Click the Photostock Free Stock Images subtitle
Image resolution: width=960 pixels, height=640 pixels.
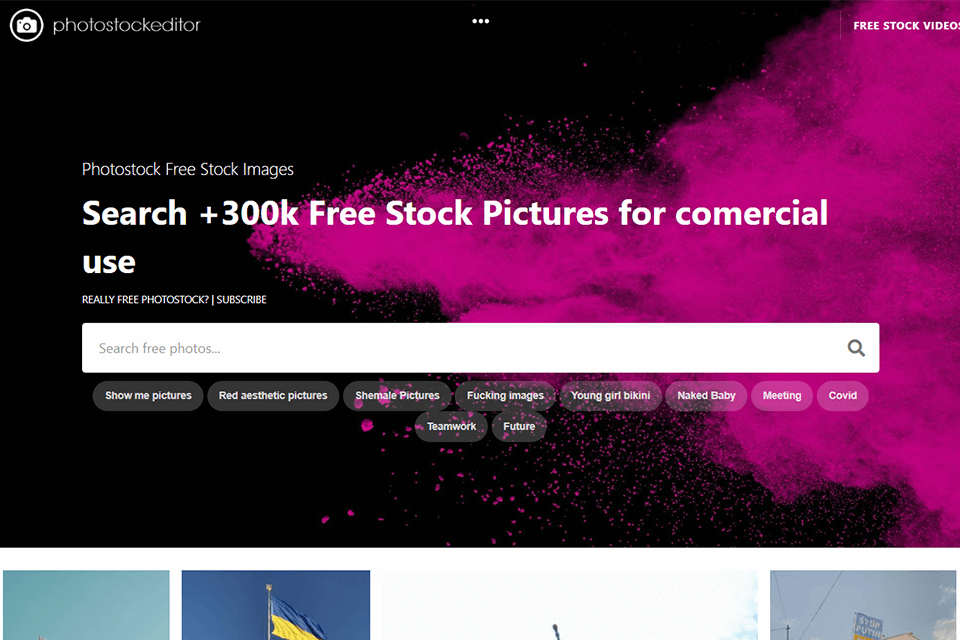188,169
